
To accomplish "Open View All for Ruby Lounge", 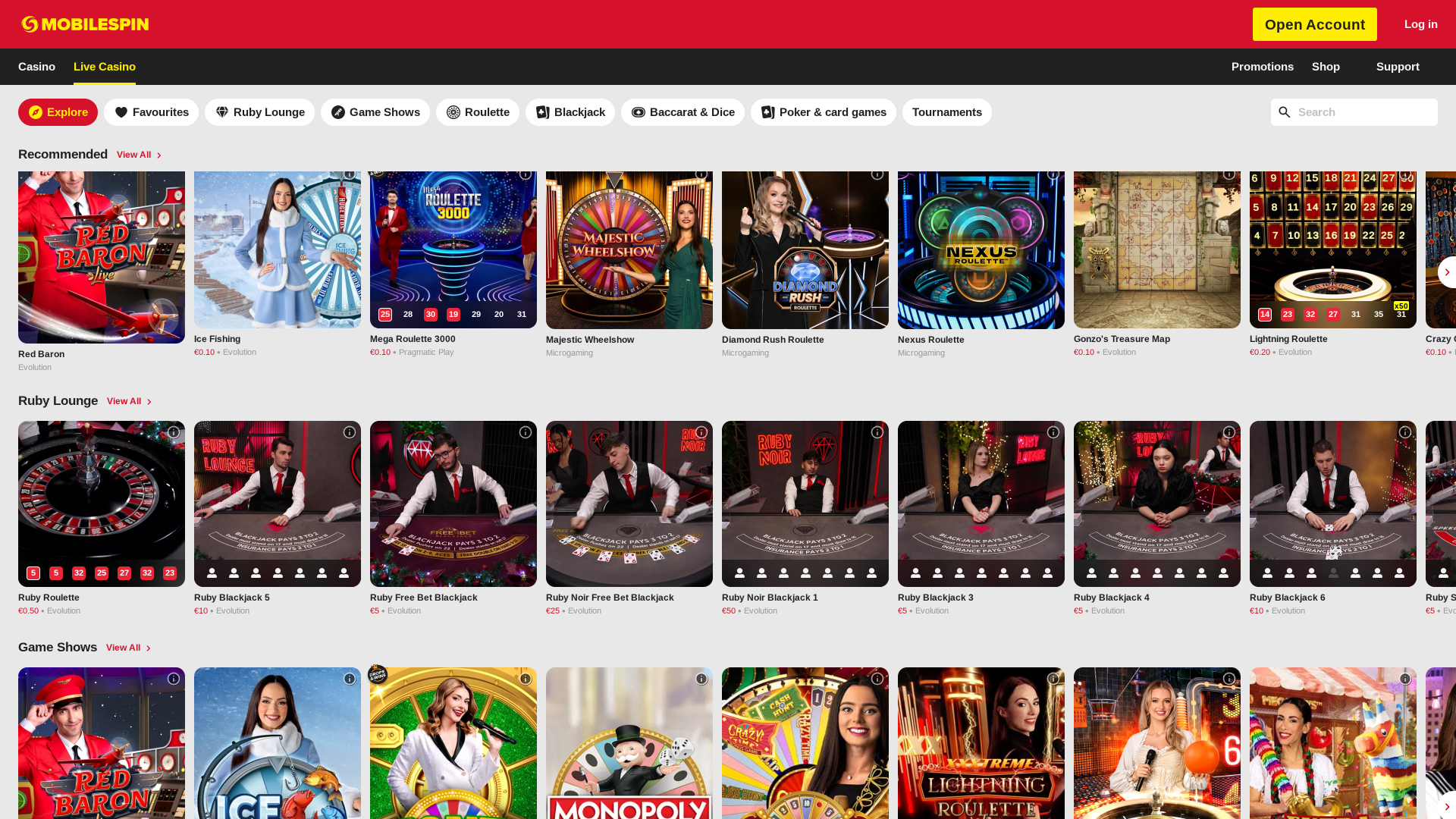I will (124, 401).
